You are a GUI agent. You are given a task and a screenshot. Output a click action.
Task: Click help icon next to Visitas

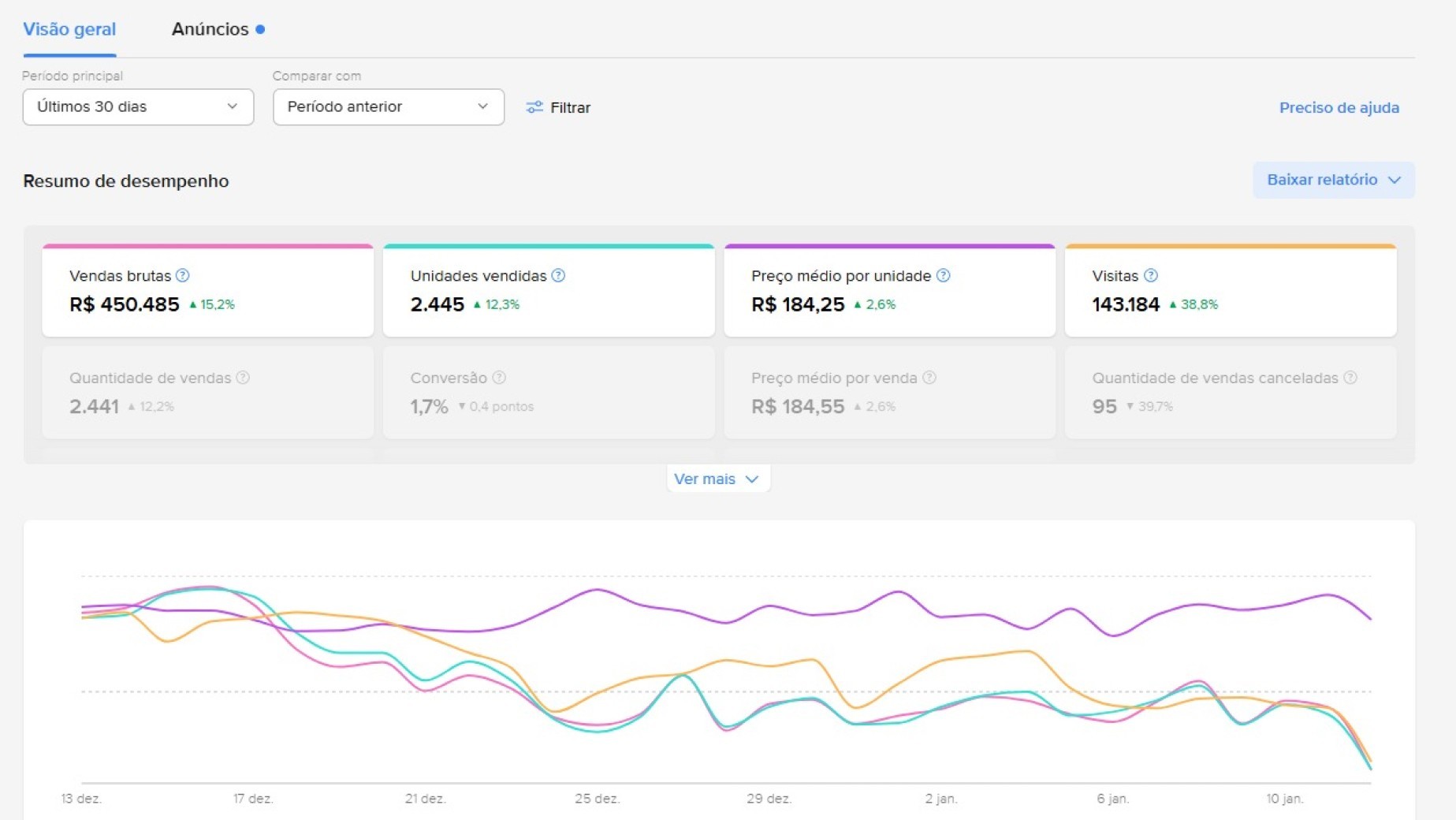(1151, 275)
